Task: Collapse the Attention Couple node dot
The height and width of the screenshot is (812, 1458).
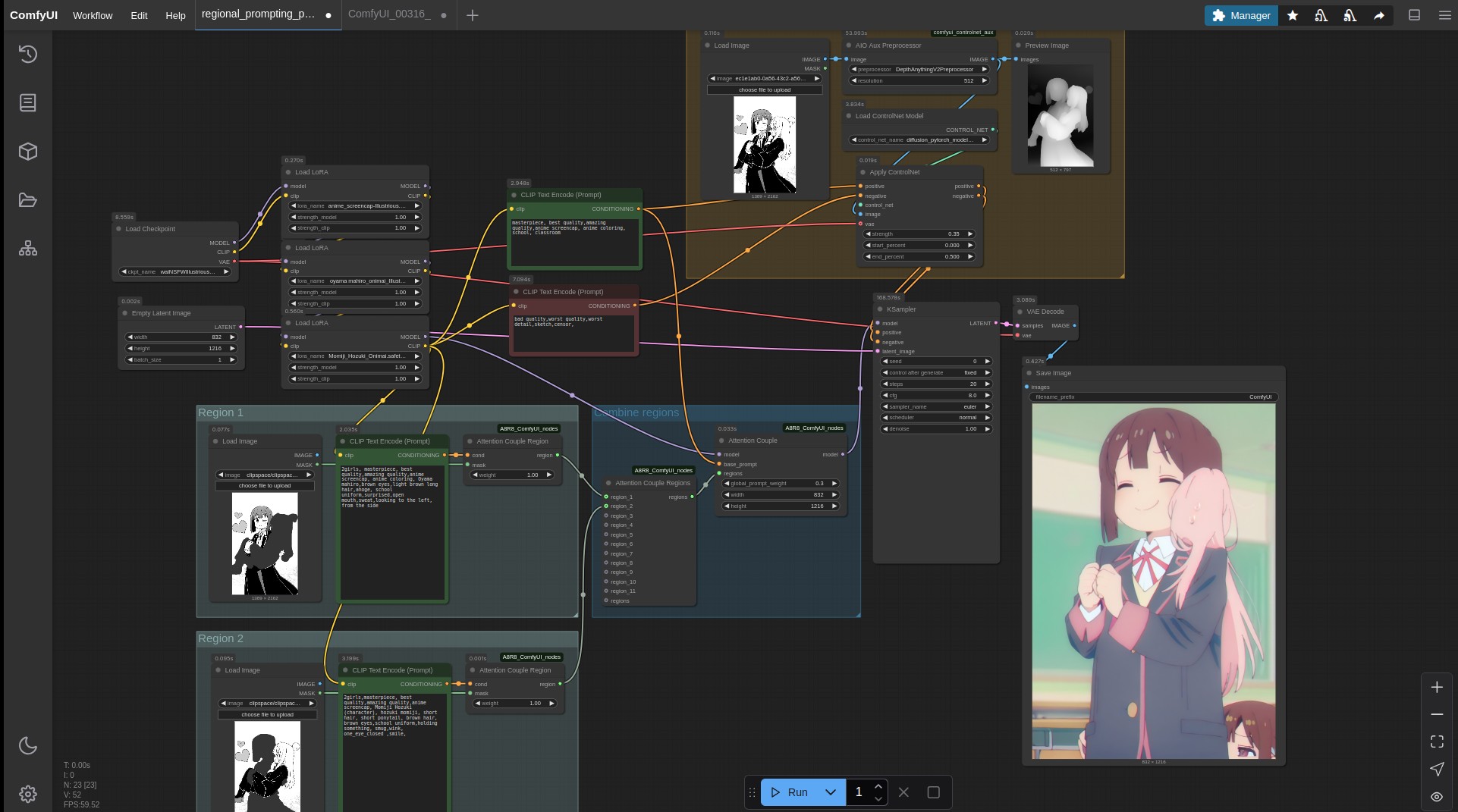Action: (721, 440)
